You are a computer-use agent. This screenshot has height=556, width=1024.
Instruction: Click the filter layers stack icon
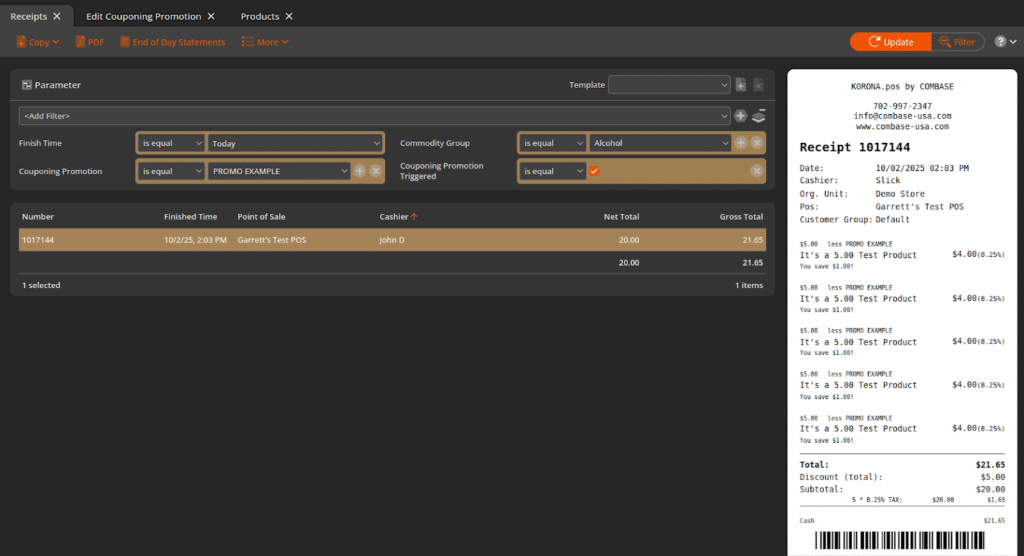[759, 116]
